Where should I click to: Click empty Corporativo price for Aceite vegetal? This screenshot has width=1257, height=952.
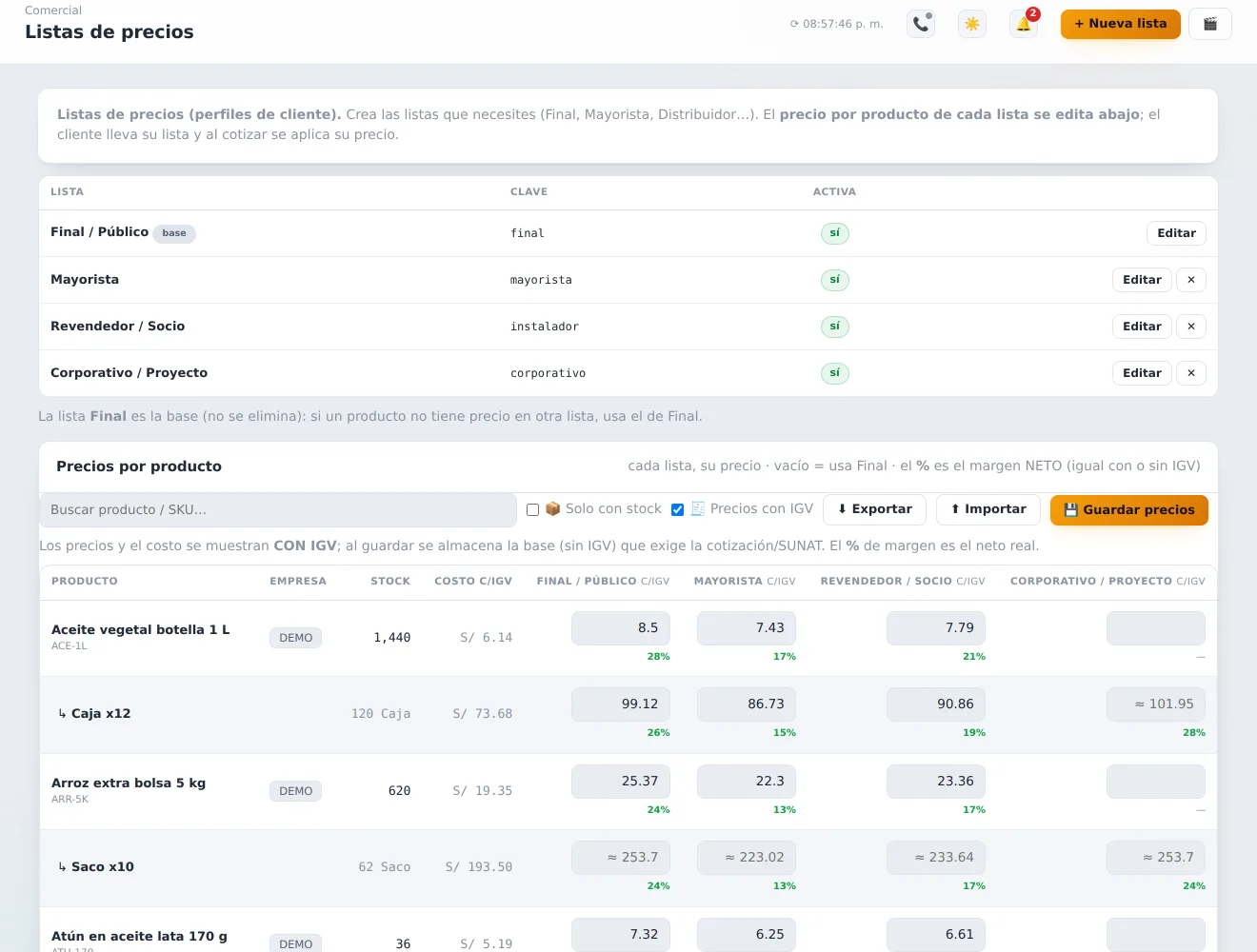click(x=1156, y=628)
